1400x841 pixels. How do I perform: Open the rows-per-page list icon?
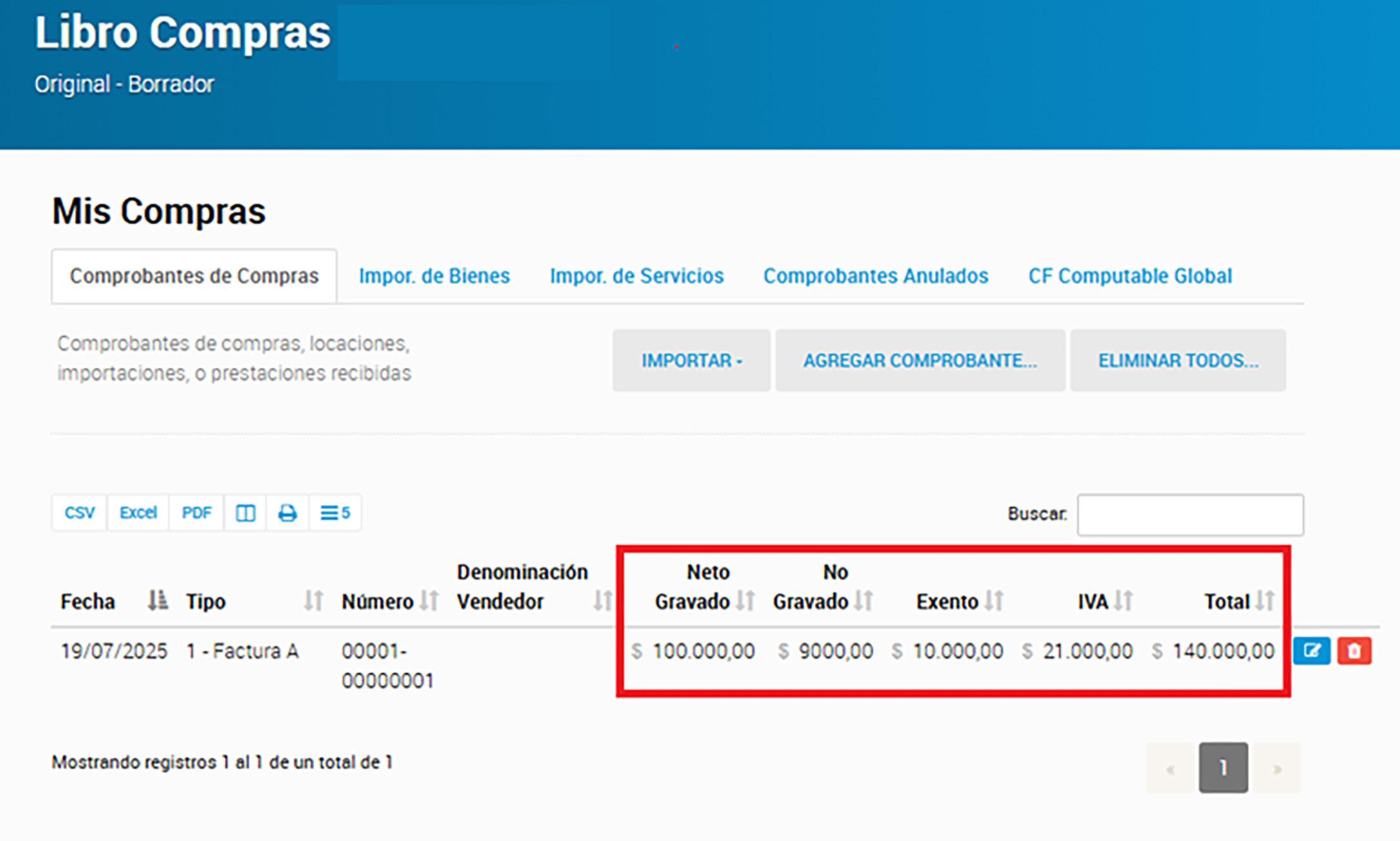tap(335, 513)
